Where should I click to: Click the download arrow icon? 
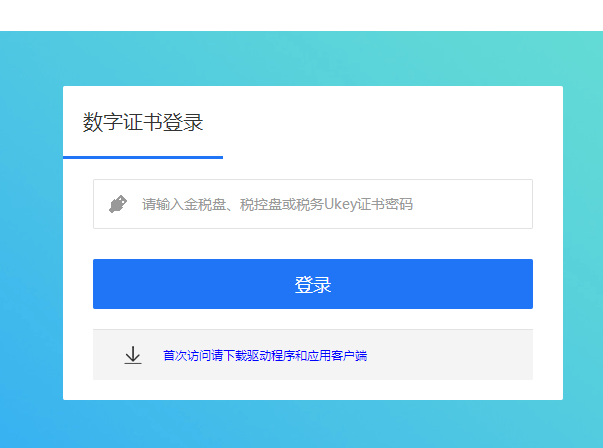(x=133, y=355)
